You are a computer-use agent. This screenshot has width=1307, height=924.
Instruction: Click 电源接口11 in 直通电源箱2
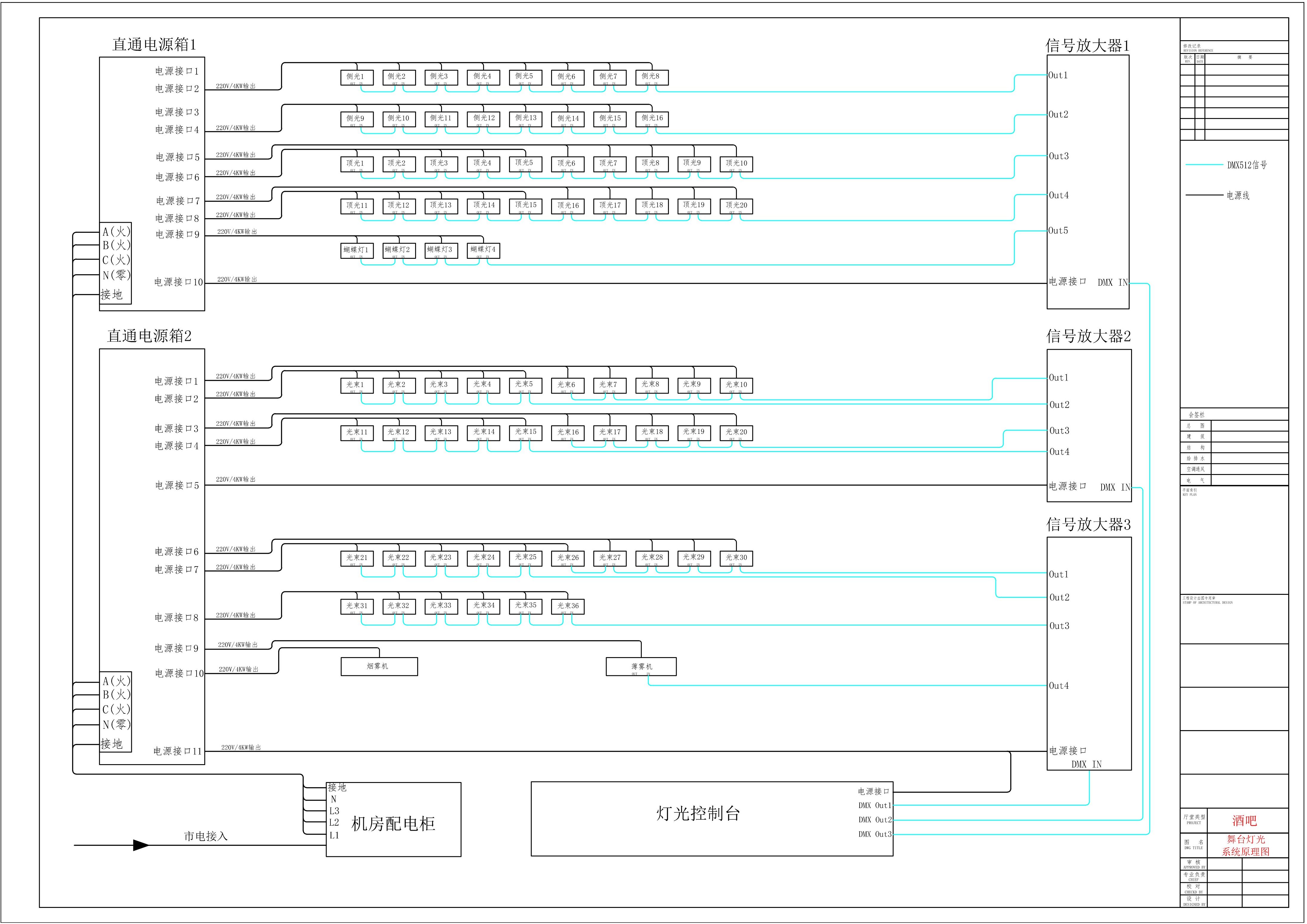click(178, 751)
